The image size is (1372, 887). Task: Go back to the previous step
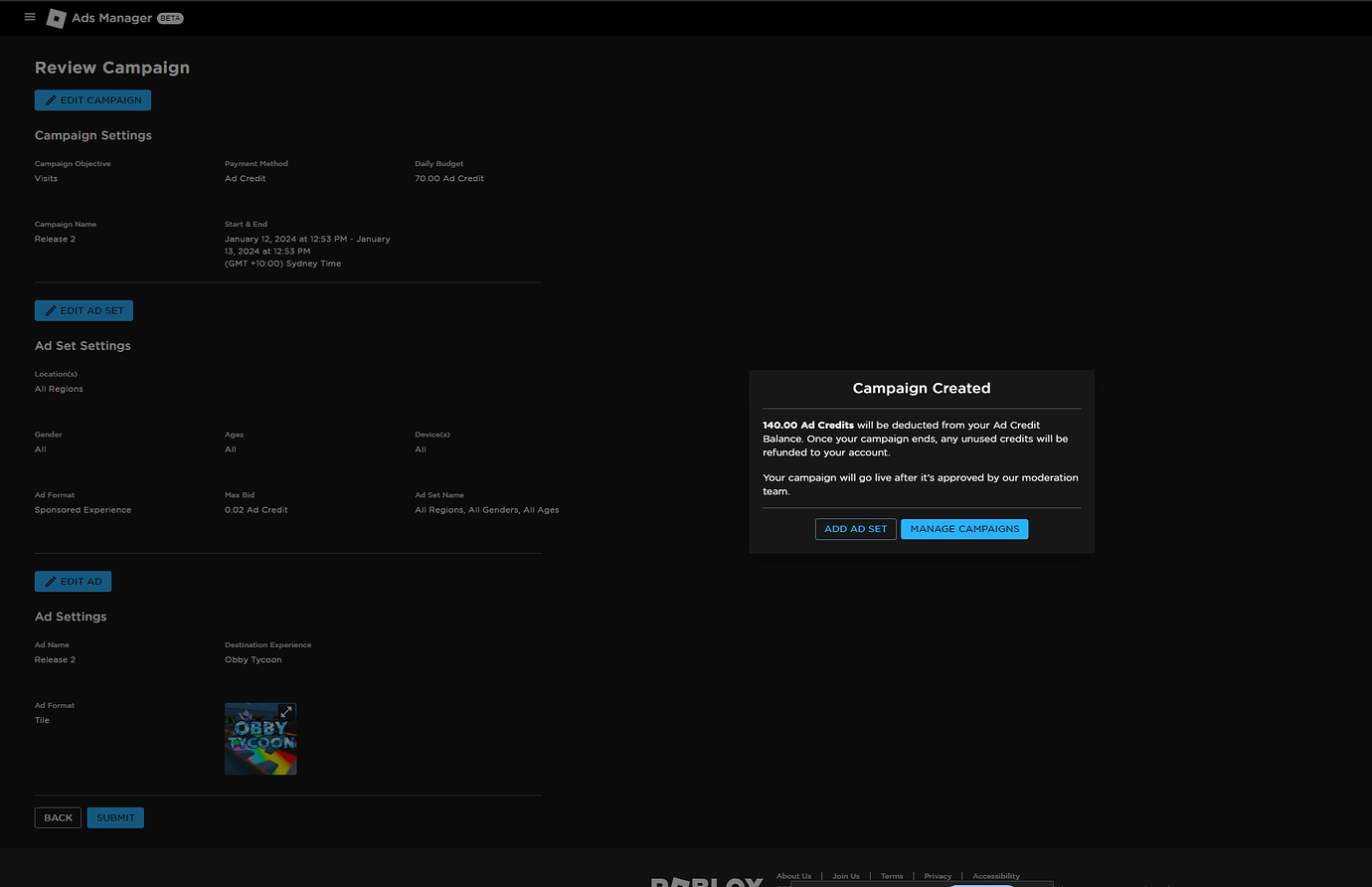coord(58,816)
